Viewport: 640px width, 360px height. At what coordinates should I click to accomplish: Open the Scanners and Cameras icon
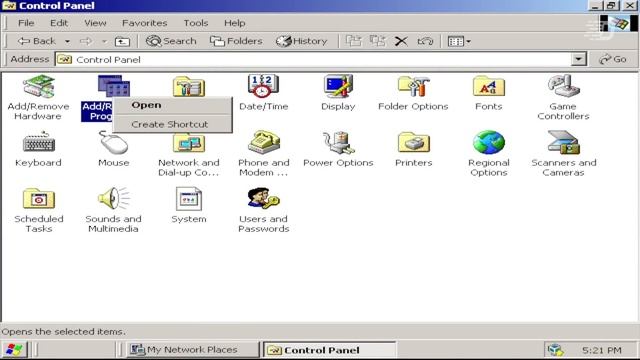click(563, 142)
